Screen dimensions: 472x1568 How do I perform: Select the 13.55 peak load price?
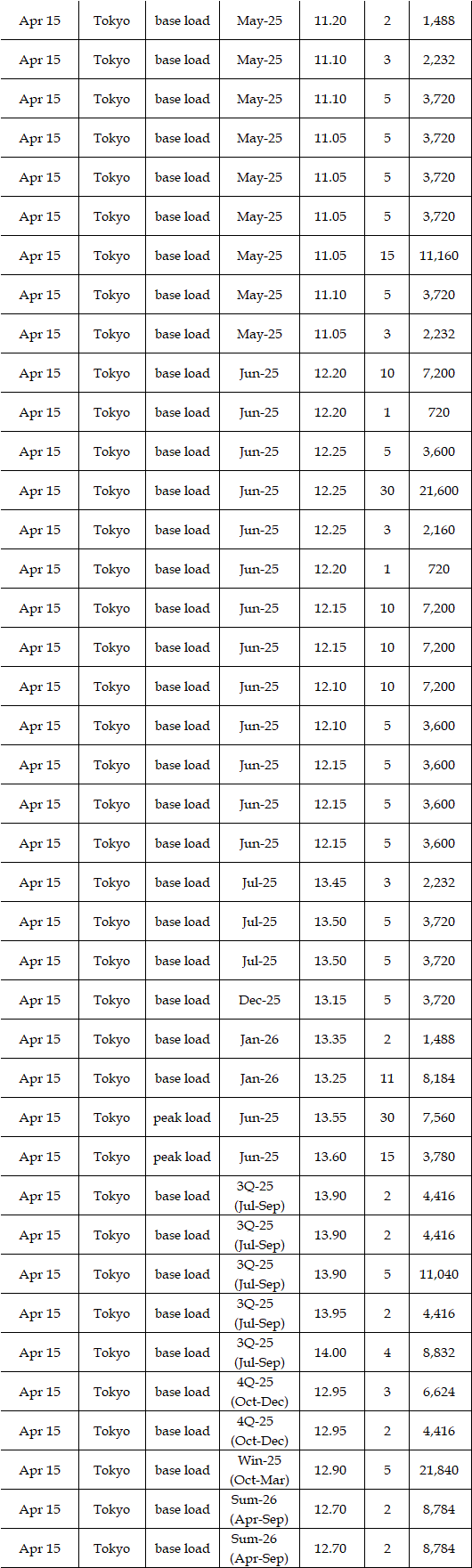tap(330, 1117)
